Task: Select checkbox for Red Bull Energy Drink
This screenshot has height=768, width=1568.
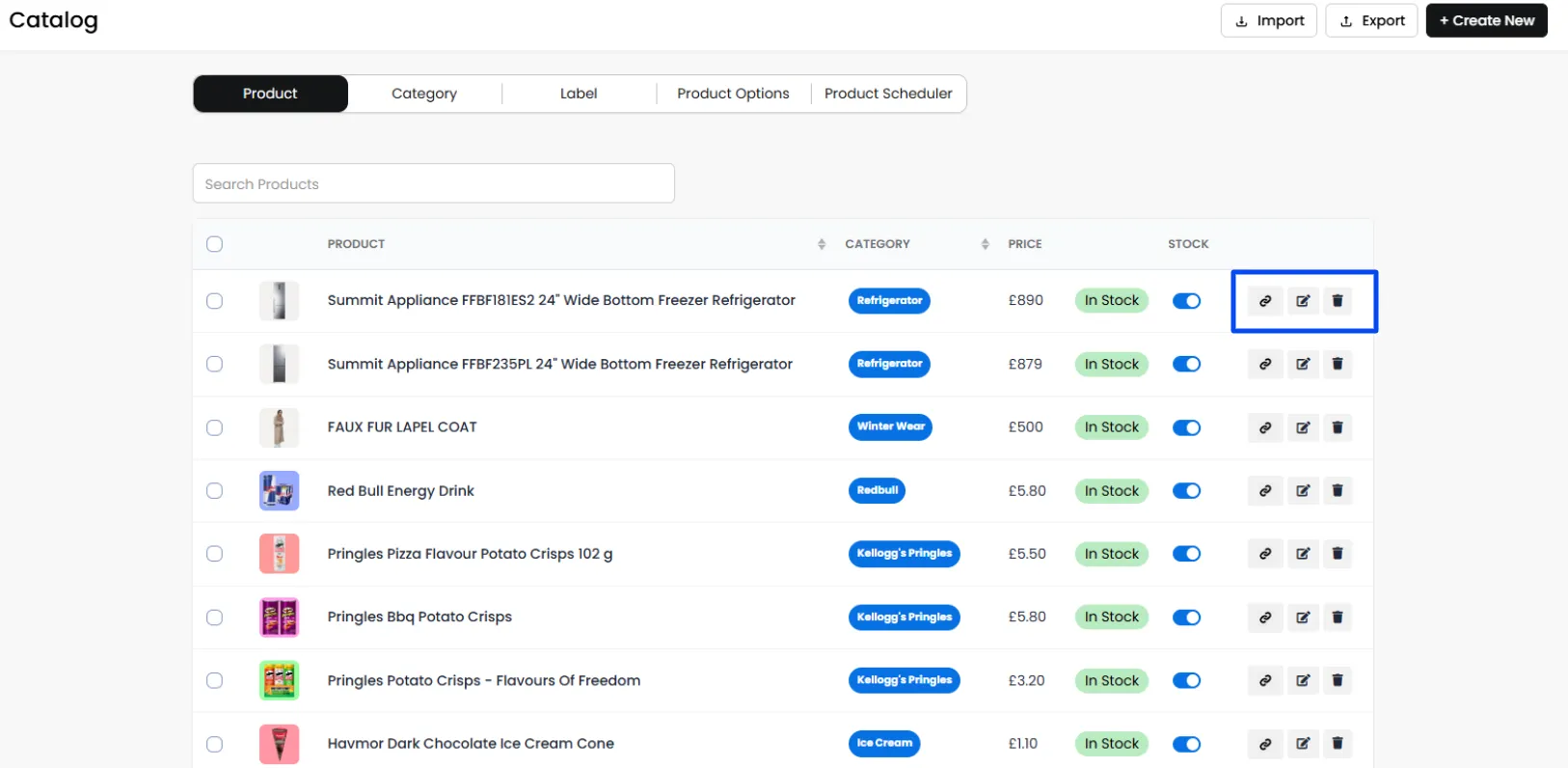Action: pos(214,490)
